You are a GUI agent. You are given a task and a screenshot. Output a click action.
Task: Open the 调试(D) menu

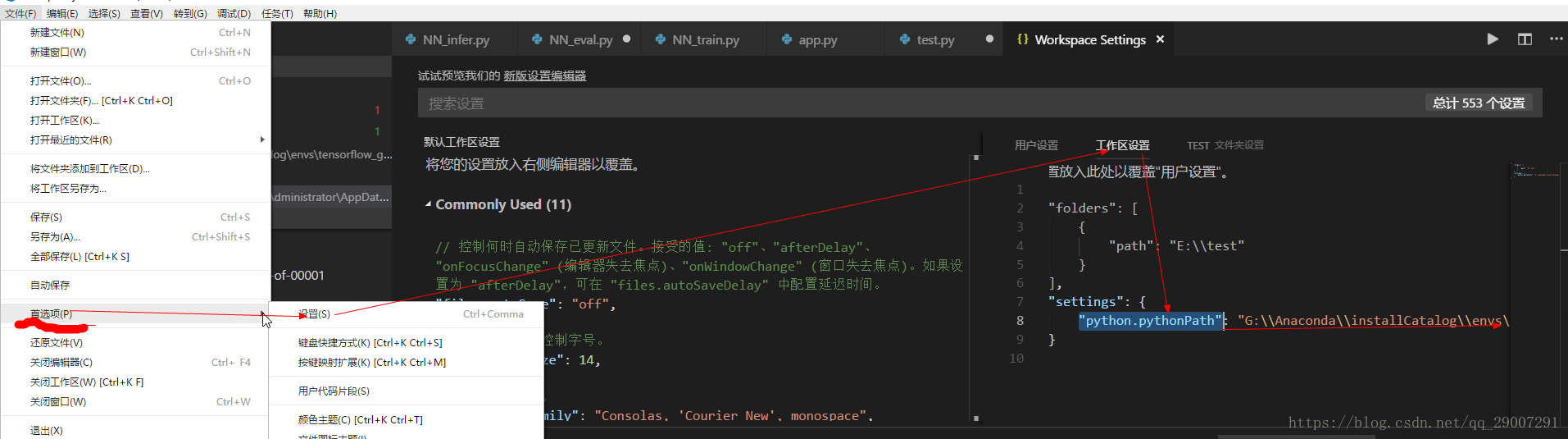tap(234, 13)
